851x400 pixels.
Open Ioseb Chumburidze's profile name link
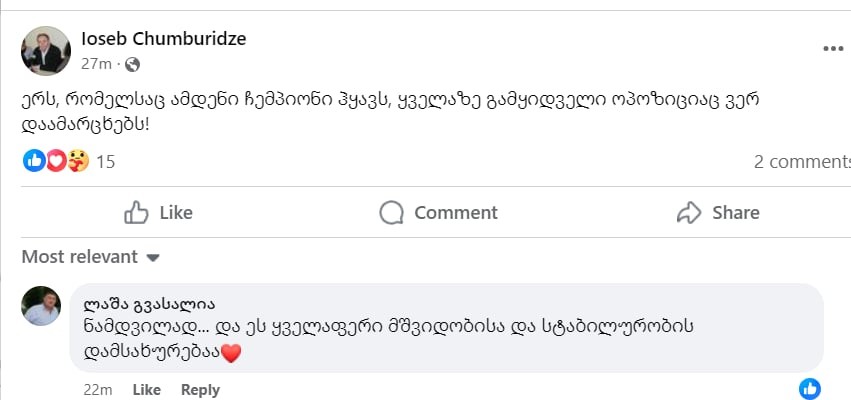coord(163,39)
